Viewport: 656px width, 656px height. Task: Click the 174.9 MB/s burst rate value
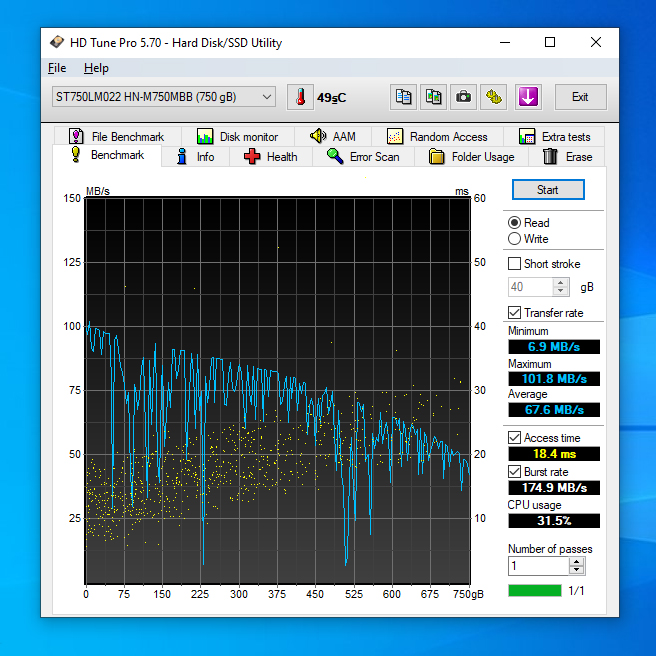tap(554, 487)
